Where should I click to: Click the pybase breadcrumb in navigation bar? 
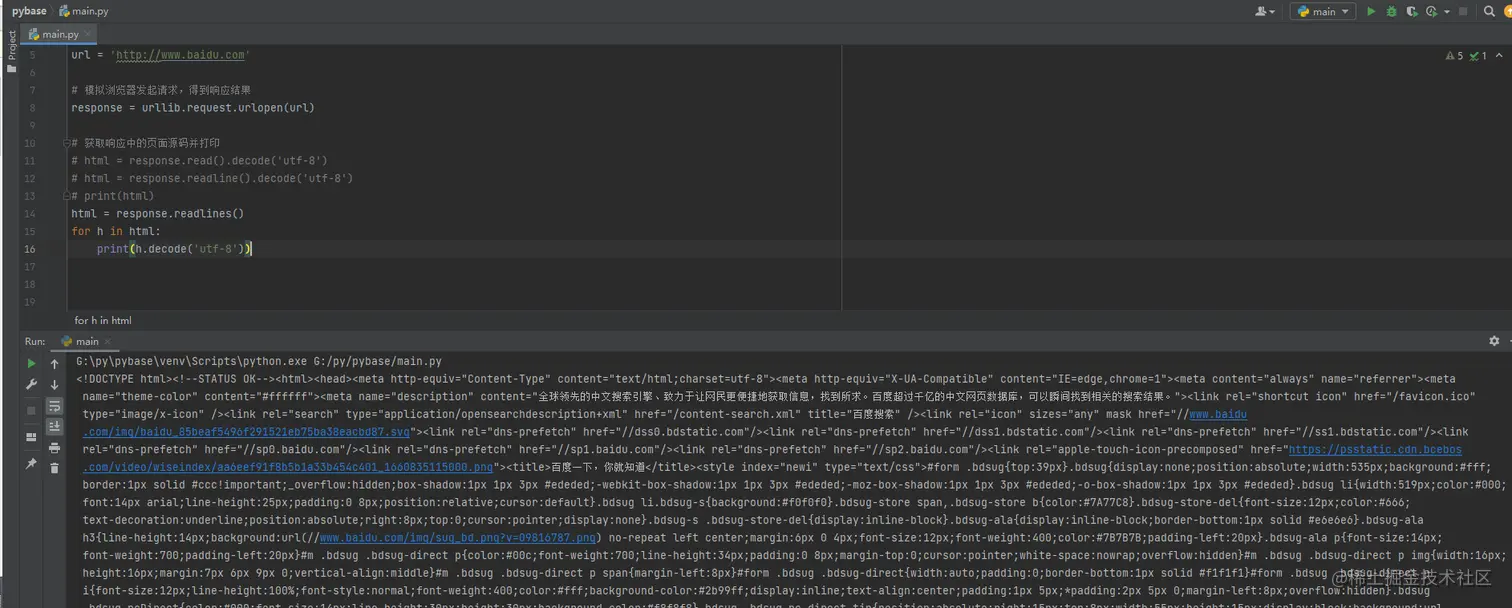click(x=29, y=11)
